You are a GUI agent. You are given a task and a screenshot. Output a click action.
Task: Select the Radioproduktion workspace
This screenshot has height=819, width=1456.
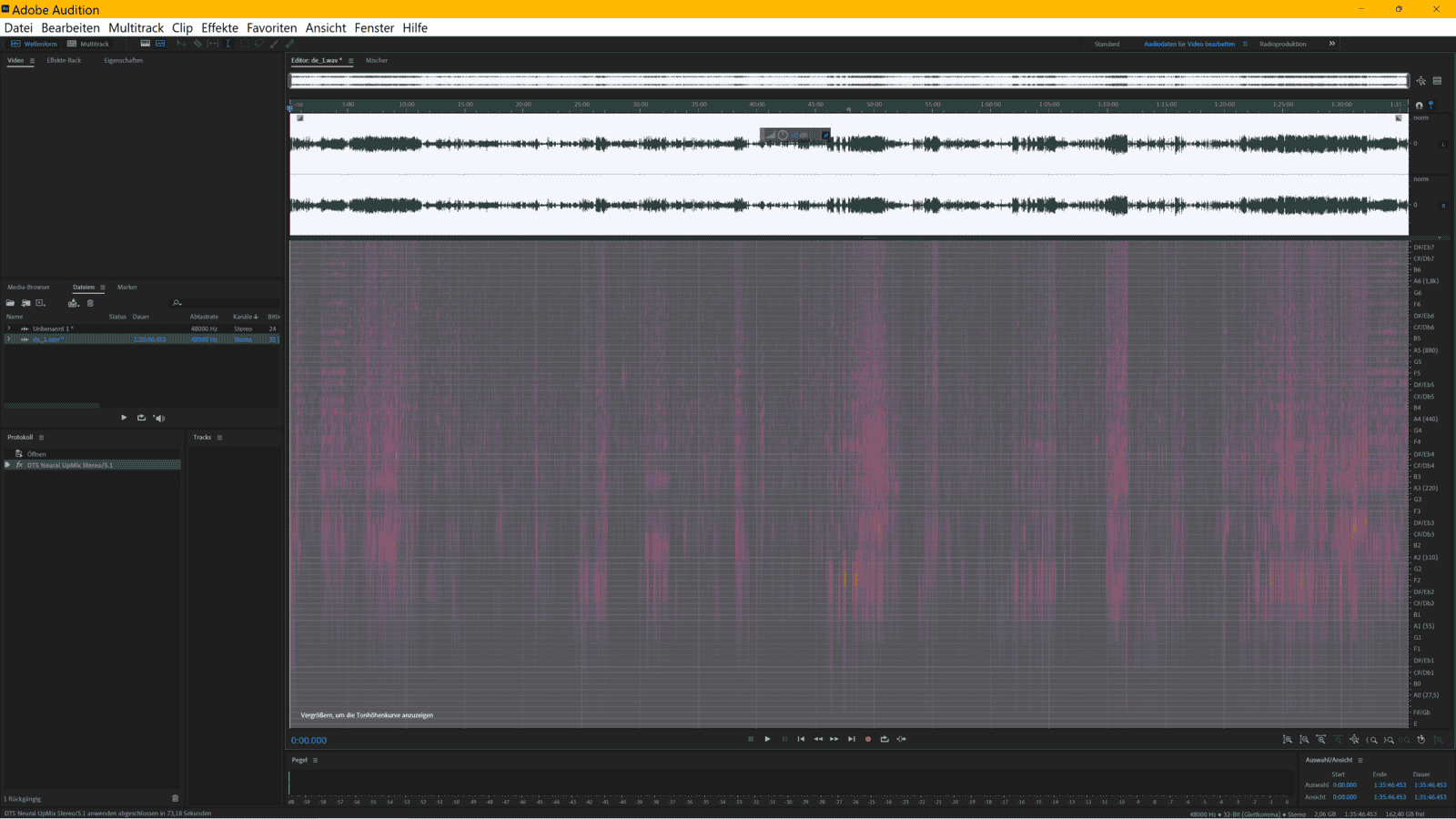tap(1282, 44)
